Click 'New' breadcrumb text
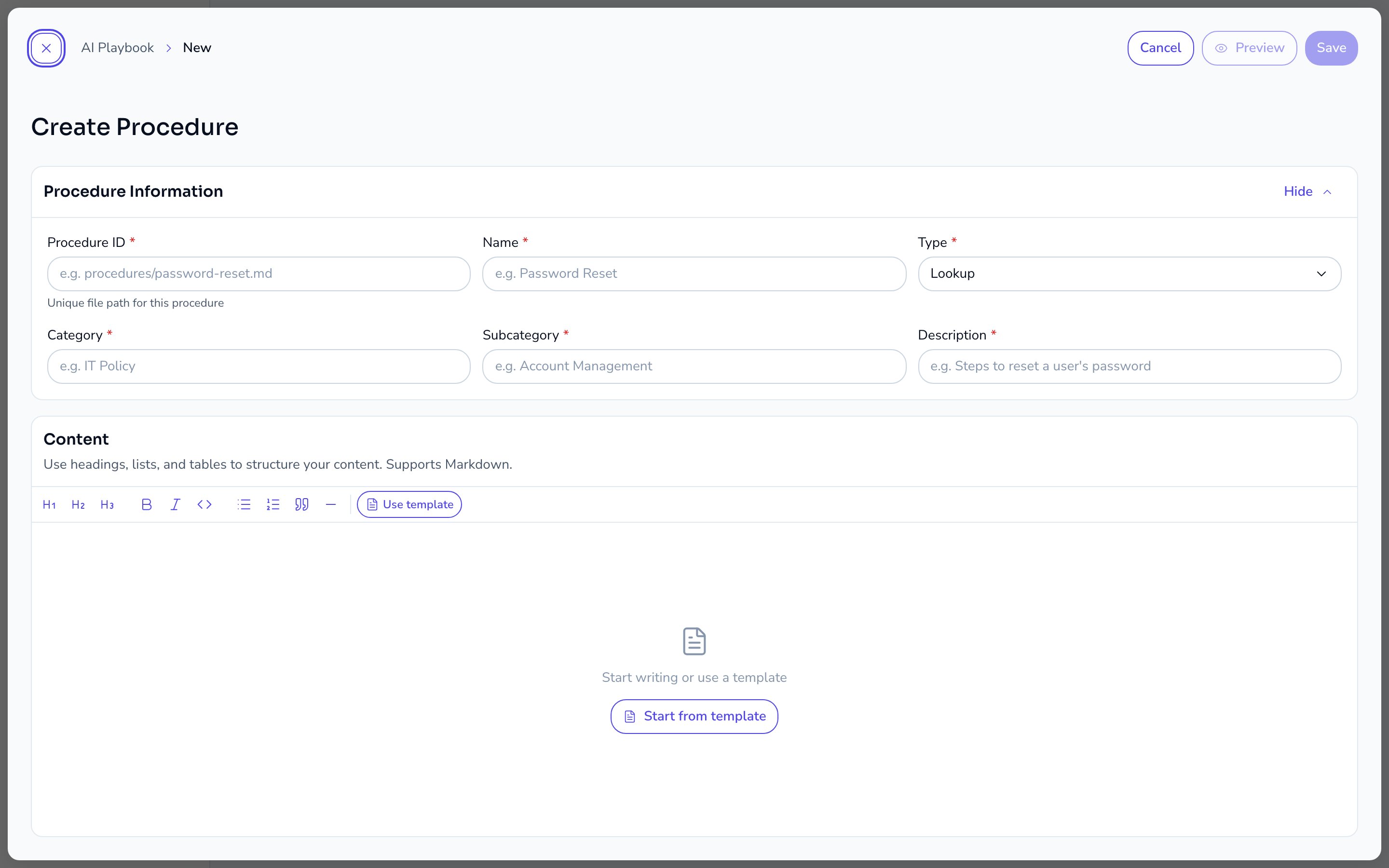This screenshot has width=1389, height=868. click(x=197, y=48)
